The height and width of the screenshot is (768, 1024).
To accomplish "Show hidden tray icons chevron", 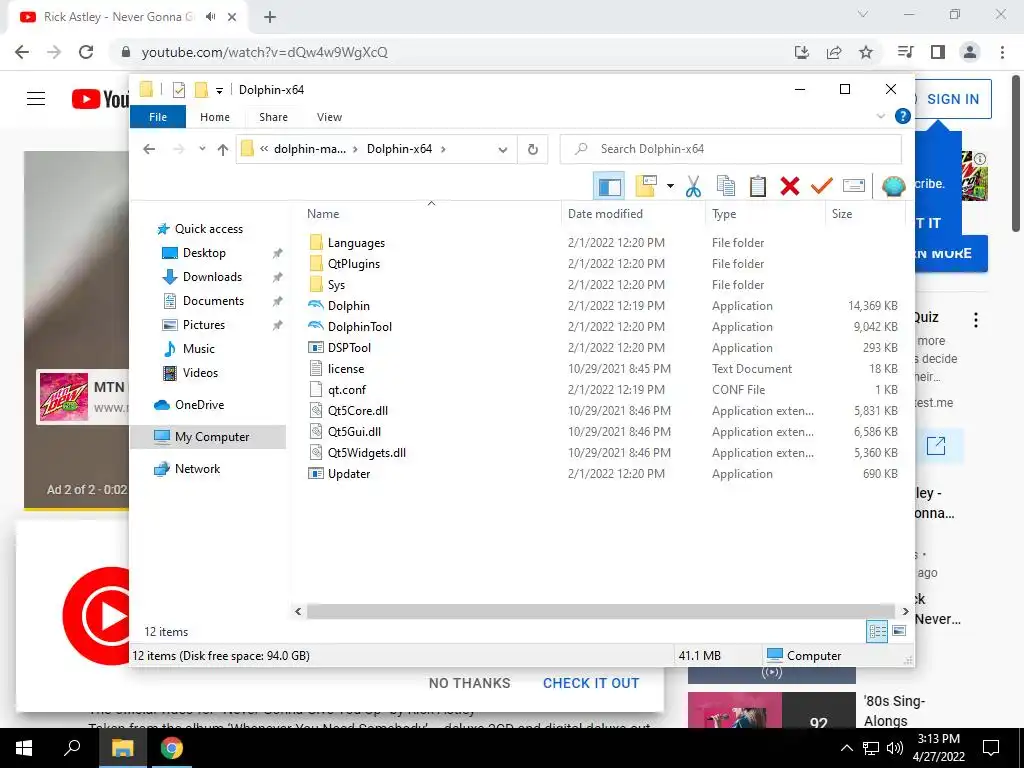I will pyautogui.click(x=846, y=748).
